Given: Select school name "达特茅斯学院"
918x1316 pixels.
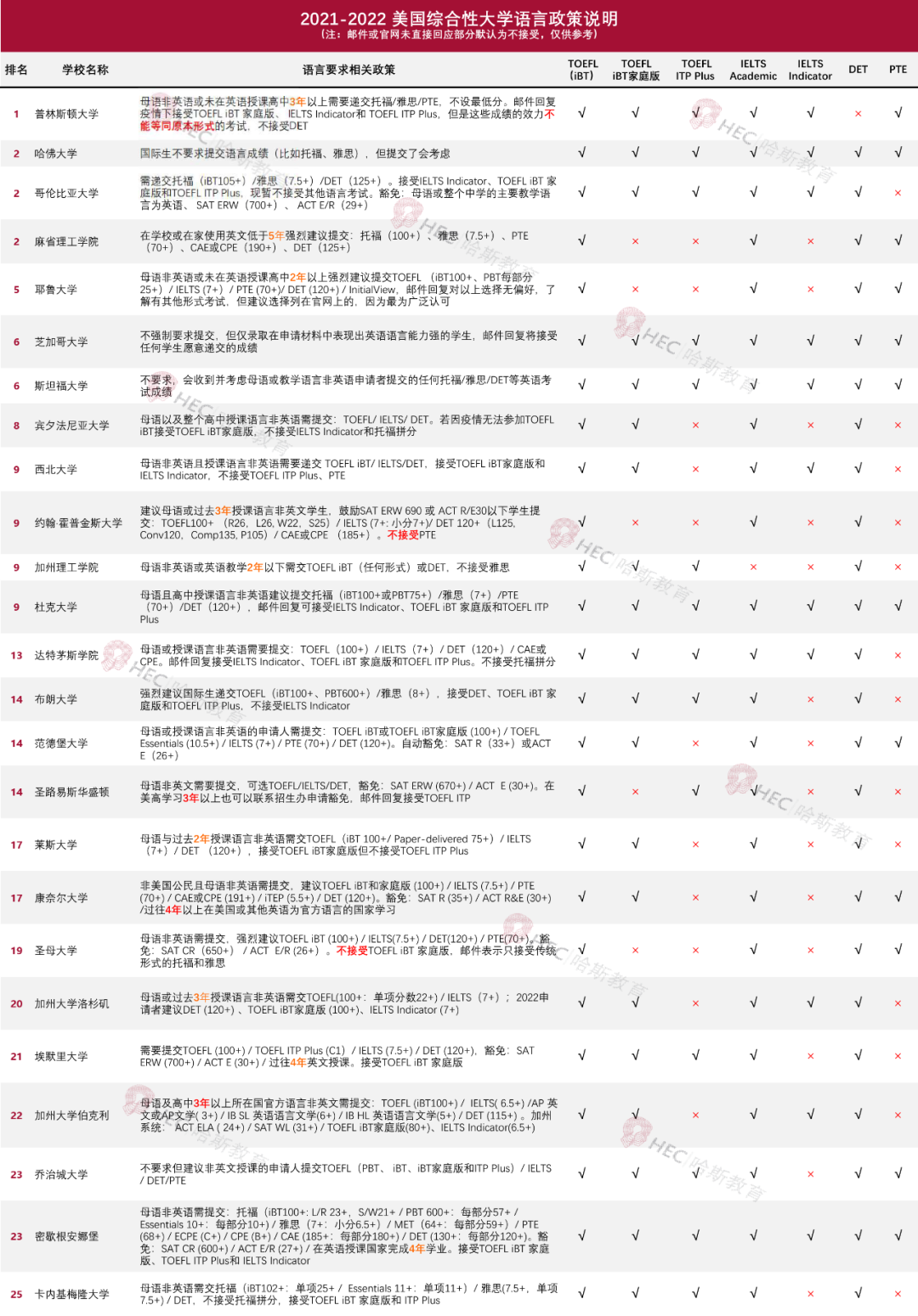Looking at the screenshot, I should coord(66,655).
